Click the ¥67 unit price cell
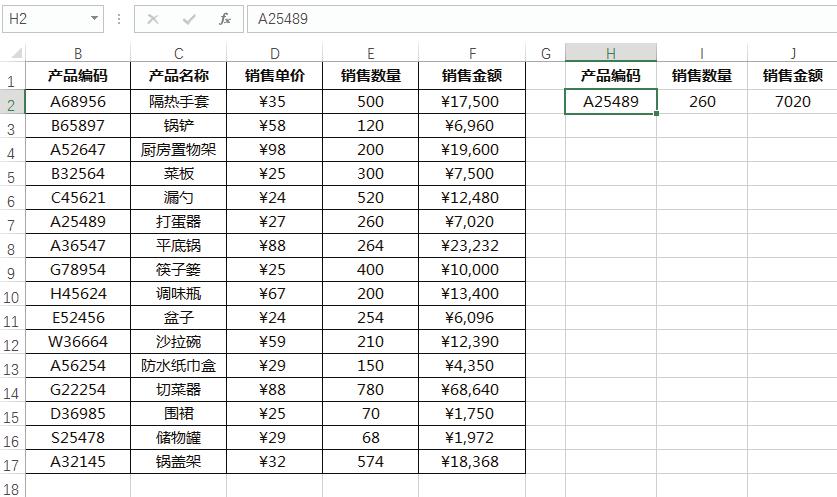The width and height of the screenshot is (837, 497). click(x=274, y=294)
